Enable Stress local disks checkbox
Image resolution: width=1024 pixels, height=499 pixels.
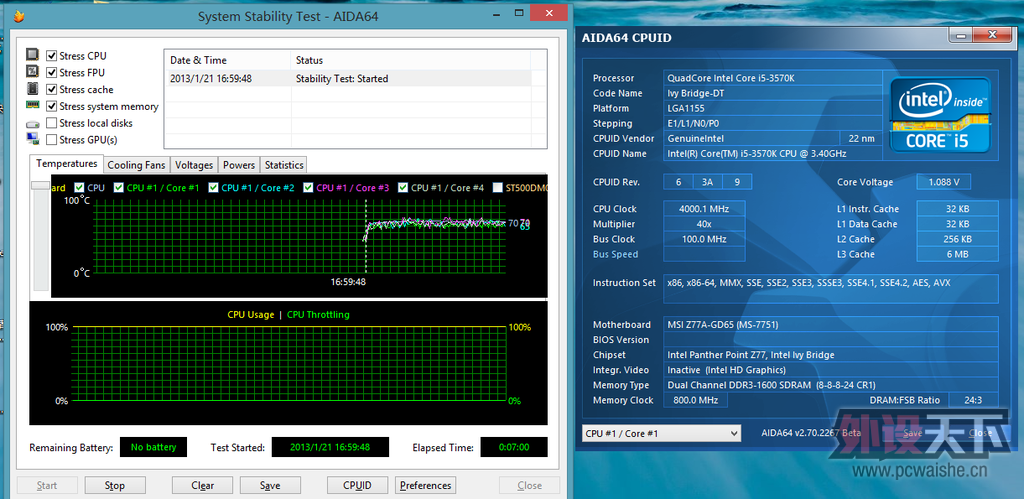coord(52,123)
